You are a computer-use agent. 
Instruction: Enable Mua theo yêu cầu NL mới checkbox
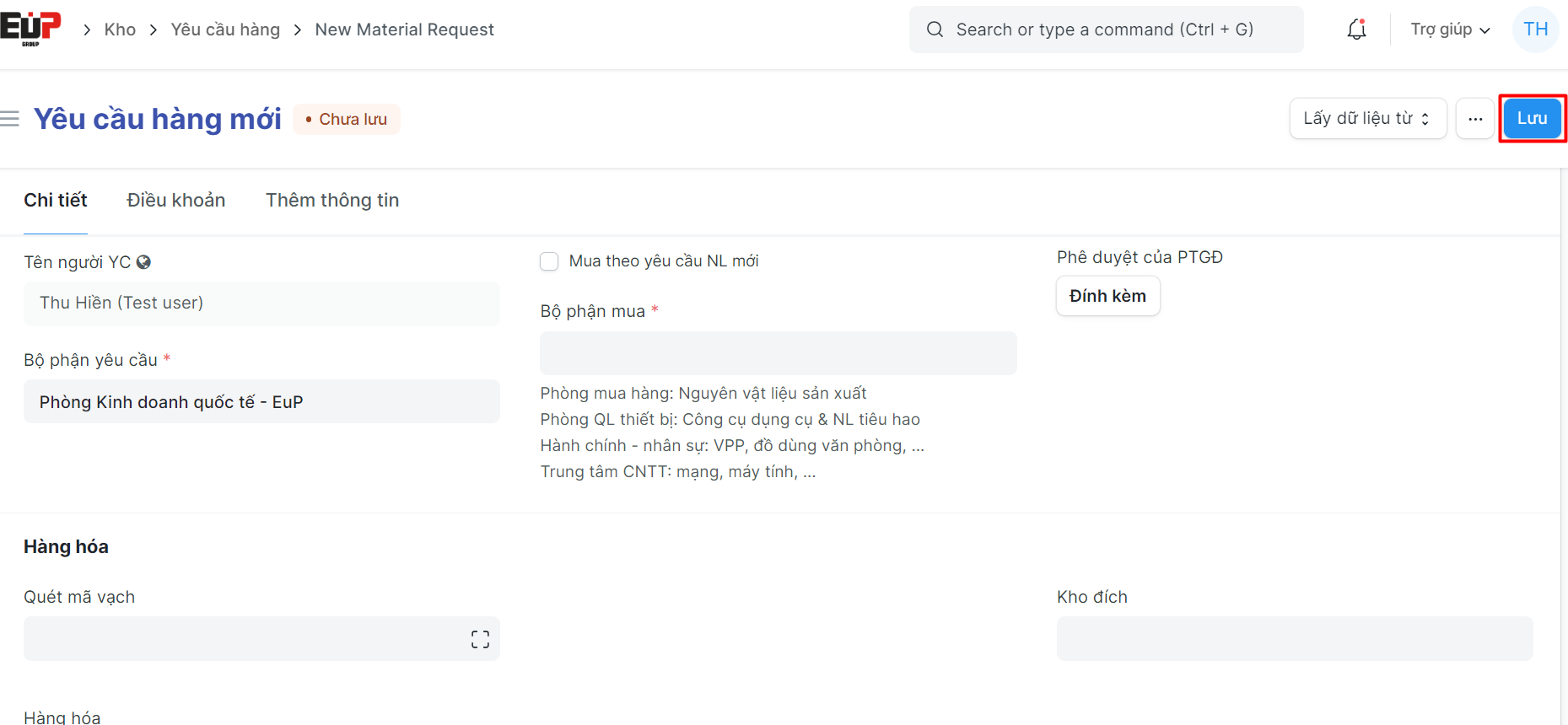point(549,261)
